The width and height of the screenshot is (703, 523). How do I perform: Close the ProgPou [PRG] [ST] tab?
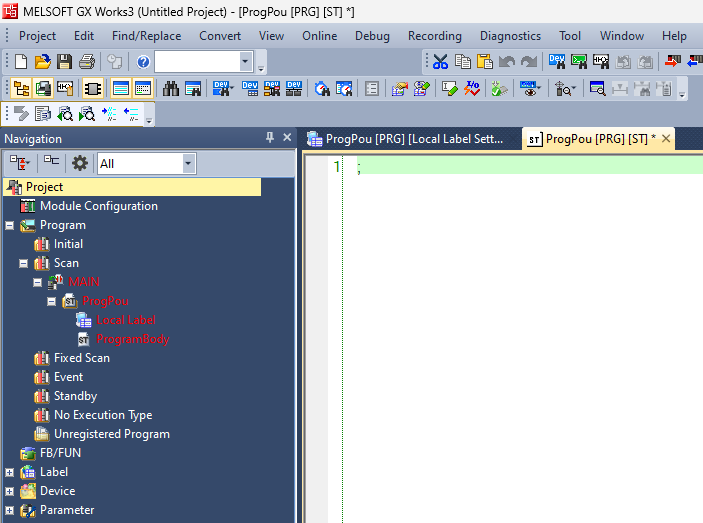click(666, 138)
